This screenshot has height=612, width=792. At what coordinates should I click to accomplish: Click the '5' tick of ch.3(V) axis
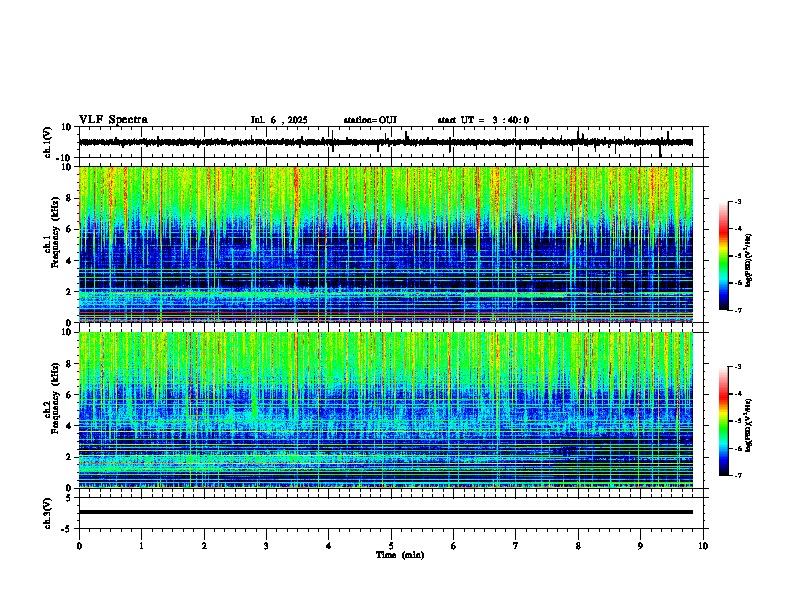point(69,498)
